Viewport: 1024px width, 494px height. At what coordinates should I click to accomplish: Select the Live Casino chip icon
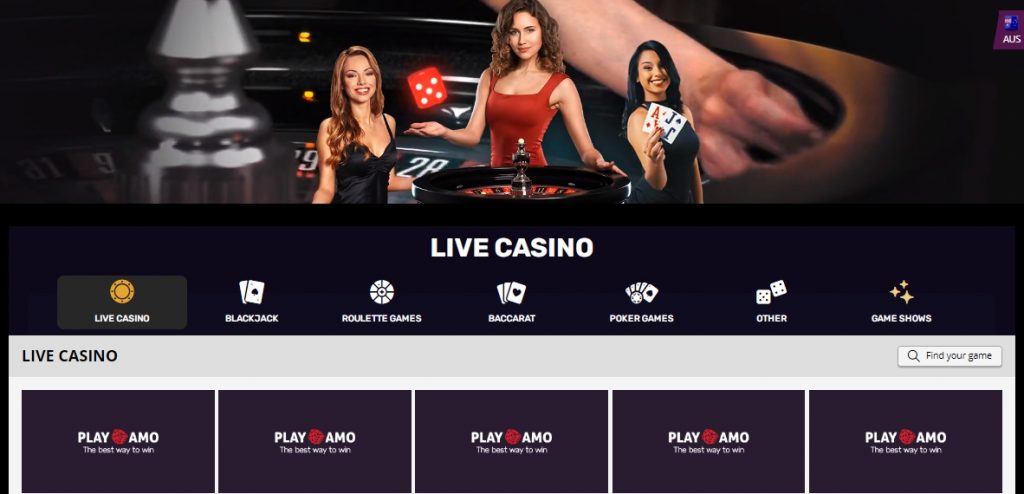pos(122,291)
